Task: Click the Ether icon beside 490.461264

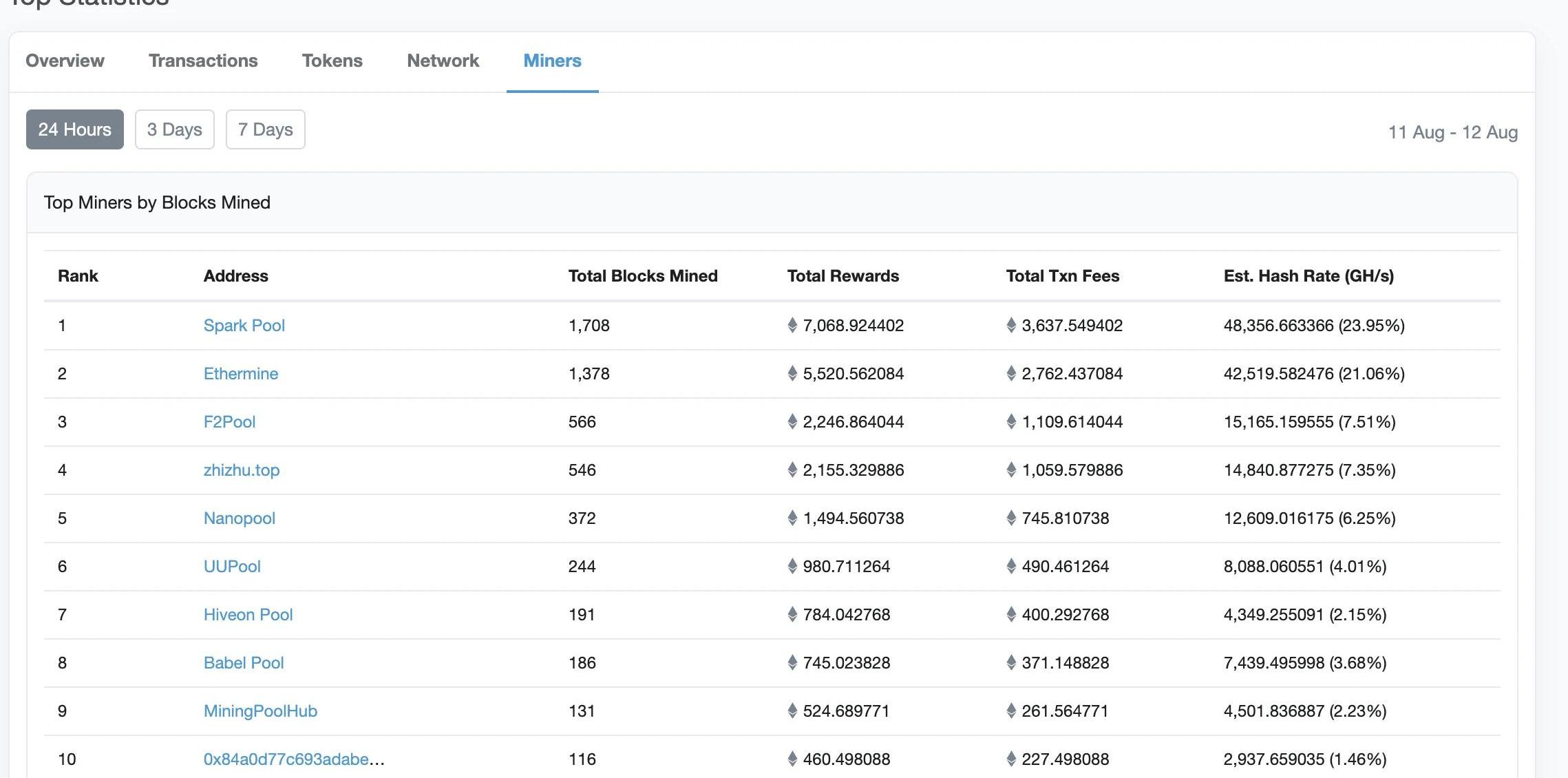Action: point(1011,566)
